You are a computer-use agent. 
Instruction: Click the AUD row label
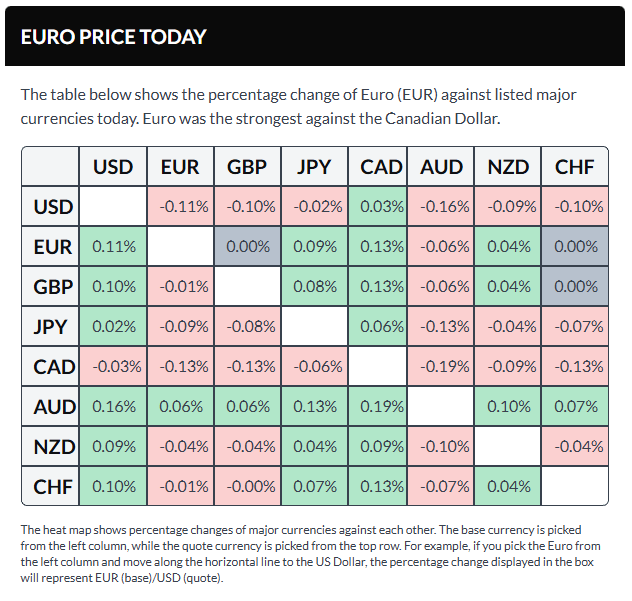click(x=52, y=407)
